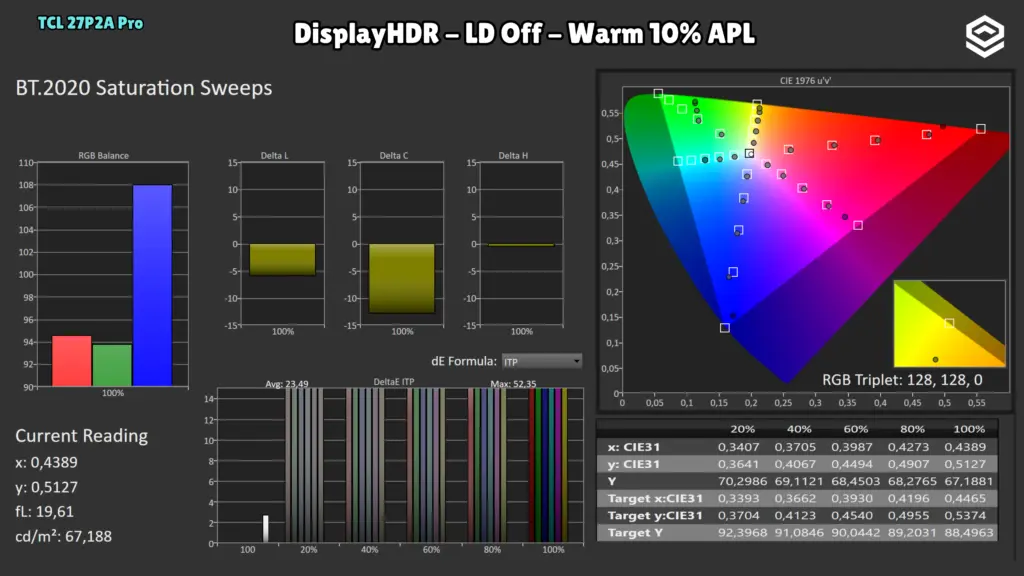Click the blue primary target square in CIE chart

725,328
